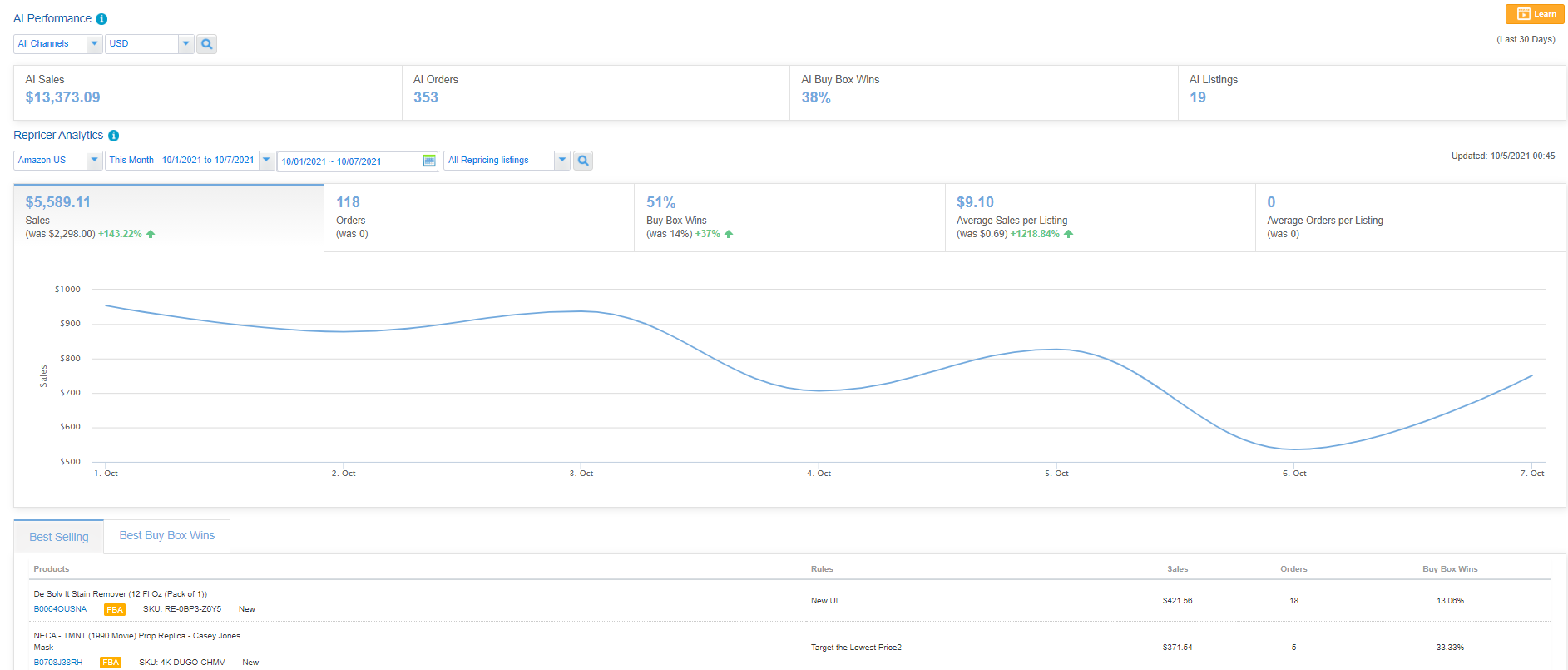1568x670 pixels.
Task: Click the AI Buy Box Wins 38% value
Action: [x=816, y=97]
